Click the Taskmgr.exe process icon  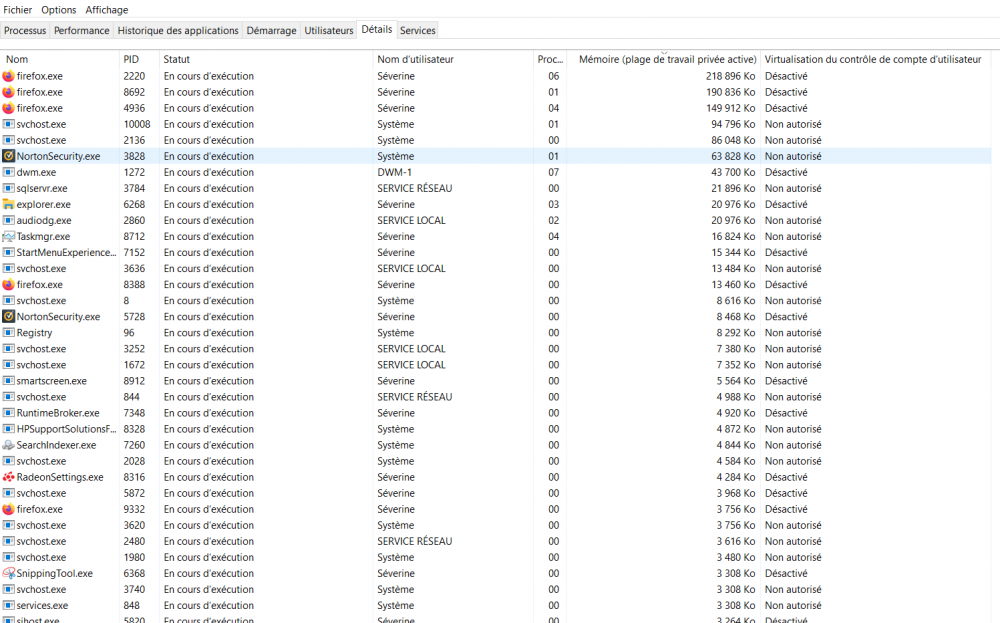9,236
